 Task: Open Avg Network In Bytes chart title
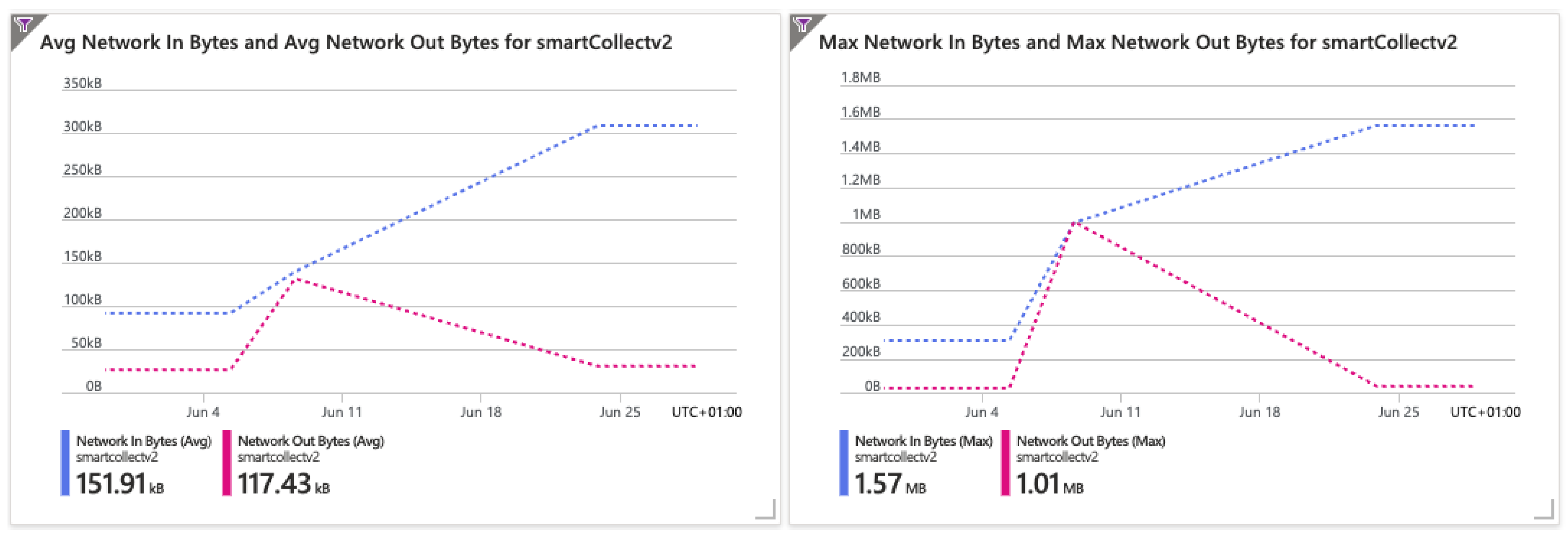356,43
